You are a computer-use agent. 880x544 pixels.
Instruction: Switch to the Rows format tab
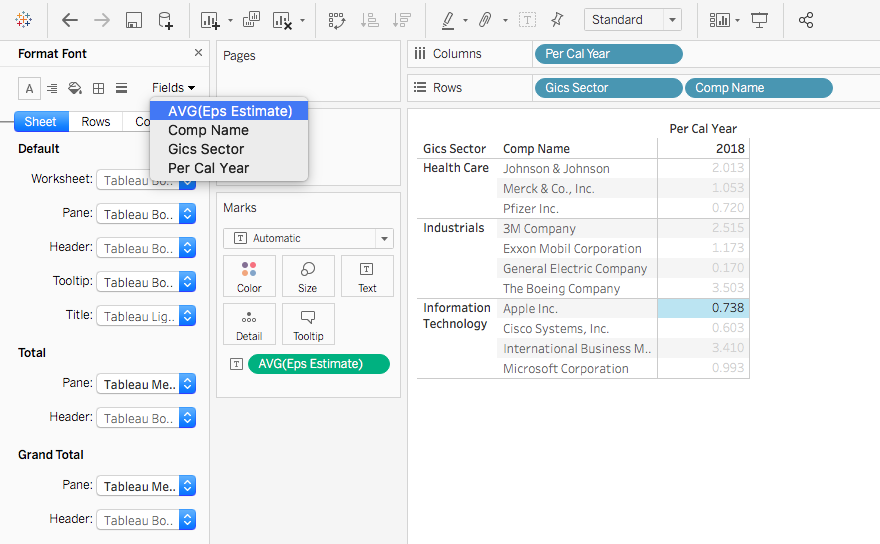[96, 122]
